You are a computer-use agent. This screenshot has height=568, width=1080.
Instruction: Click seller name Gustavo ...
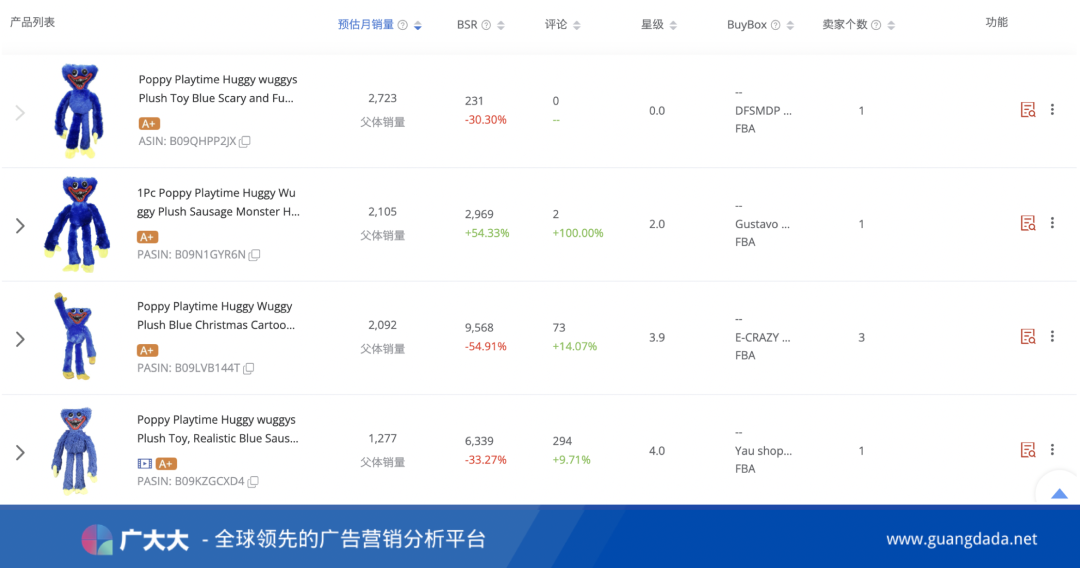tap(762, 224)
